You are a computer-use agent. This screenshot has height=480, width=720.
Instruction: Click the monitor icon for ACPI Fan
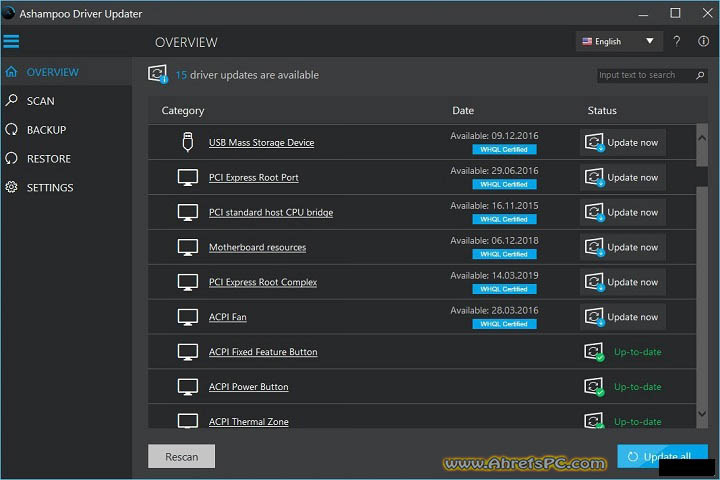click(x=187, y=317)
